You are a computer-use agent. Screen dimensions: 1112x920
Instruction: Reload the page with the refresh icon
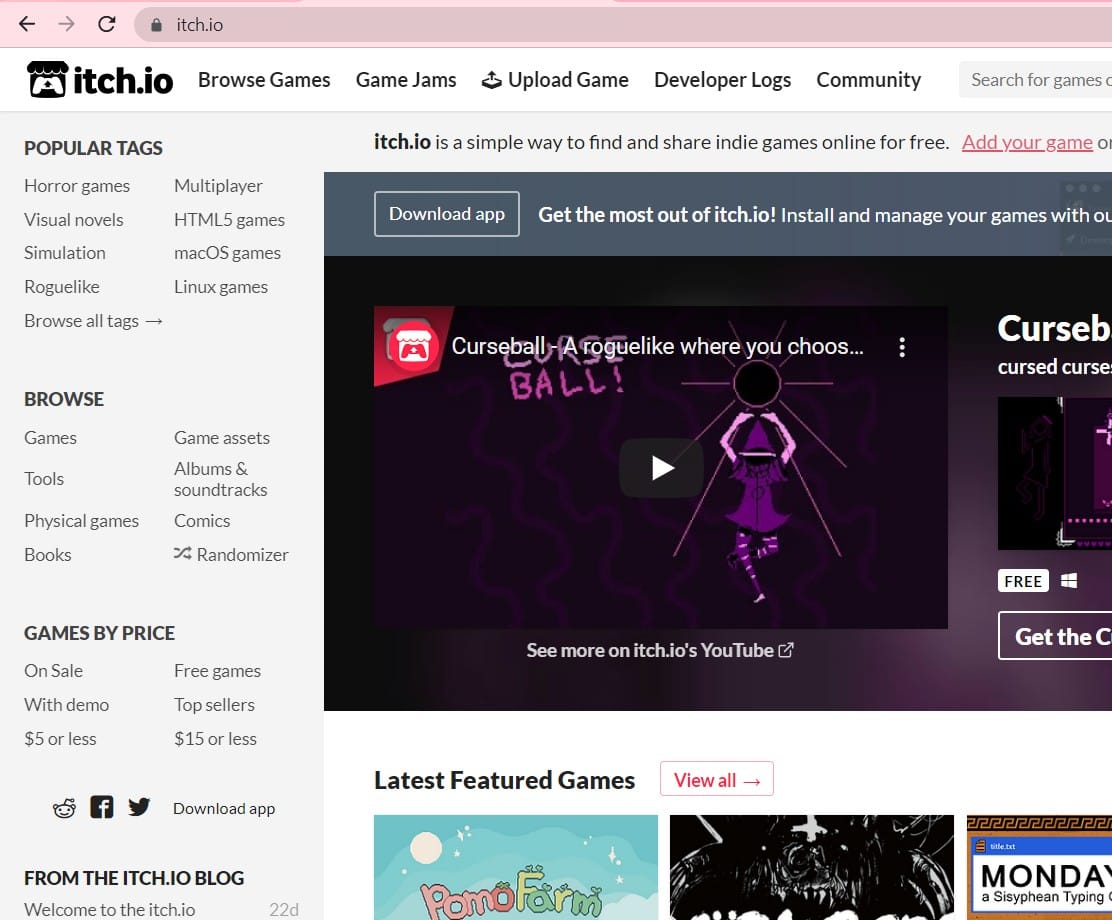(x=106, y=24)
